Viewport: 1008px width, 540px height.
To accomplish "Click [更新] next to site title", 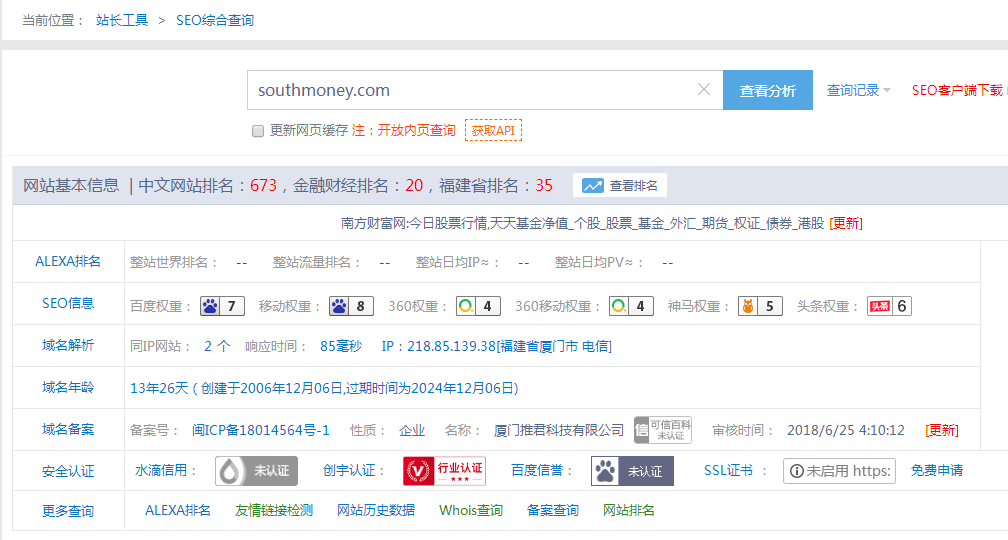I will click(846, 223).
